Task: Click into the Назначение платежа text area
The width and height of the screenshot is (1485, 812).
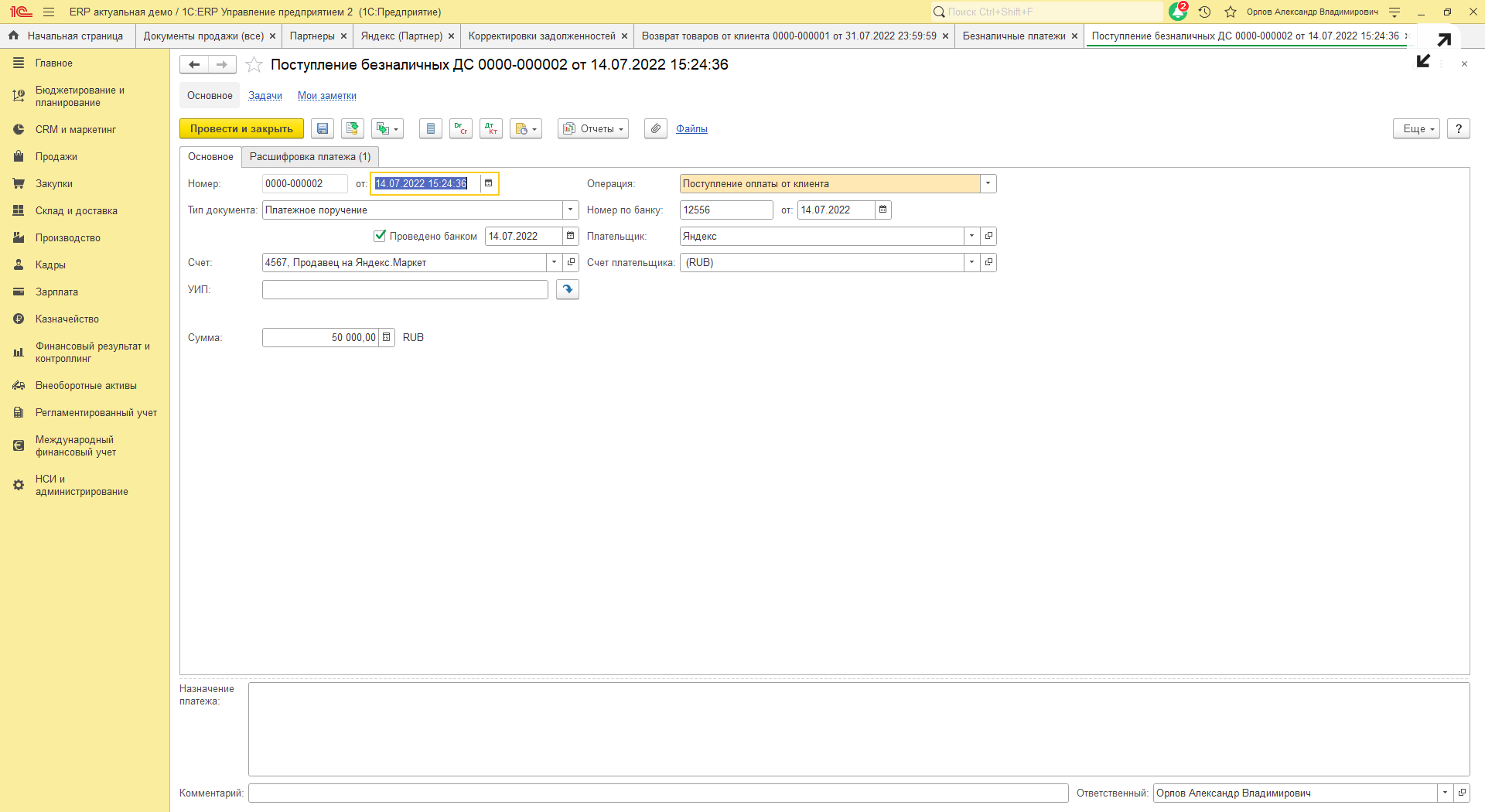Action: 859,728
